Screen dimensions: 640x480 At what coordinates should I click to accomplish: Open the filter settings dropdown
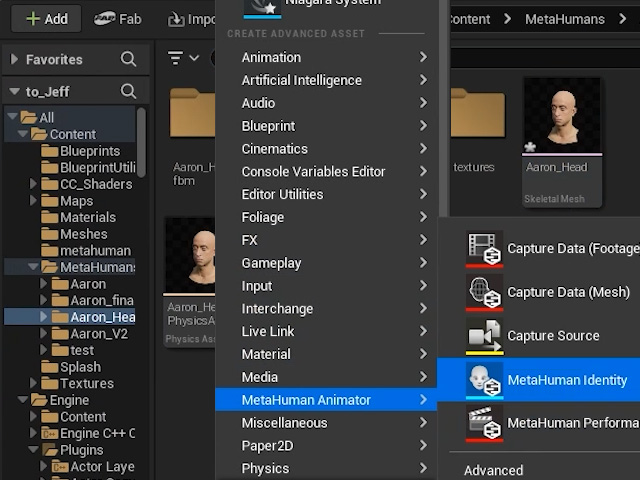(183, 58)
